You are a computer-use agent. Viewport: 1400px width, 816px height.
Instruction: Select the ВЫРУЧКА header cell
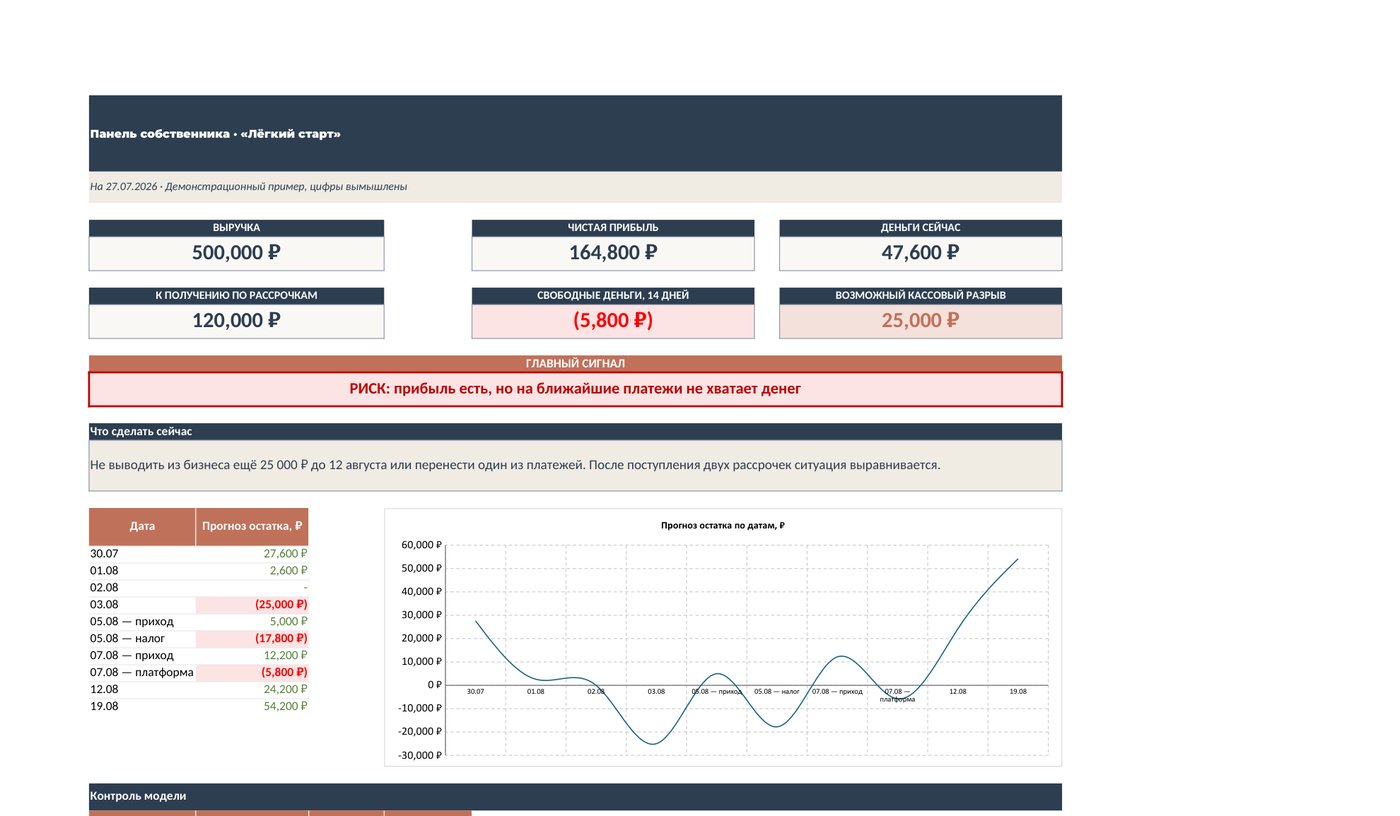pyautogui.click(x=236, y=228)
